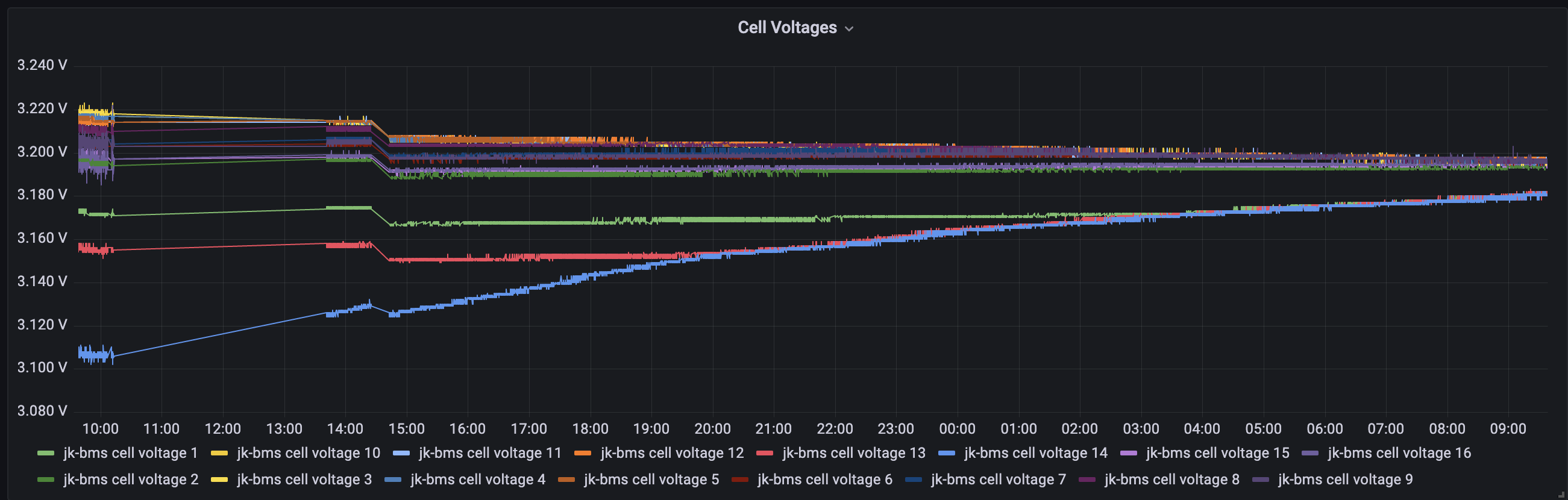Click the chevron next to Cell Voltages
This screenshot has width=1568, height=500.
click(849, 28)
